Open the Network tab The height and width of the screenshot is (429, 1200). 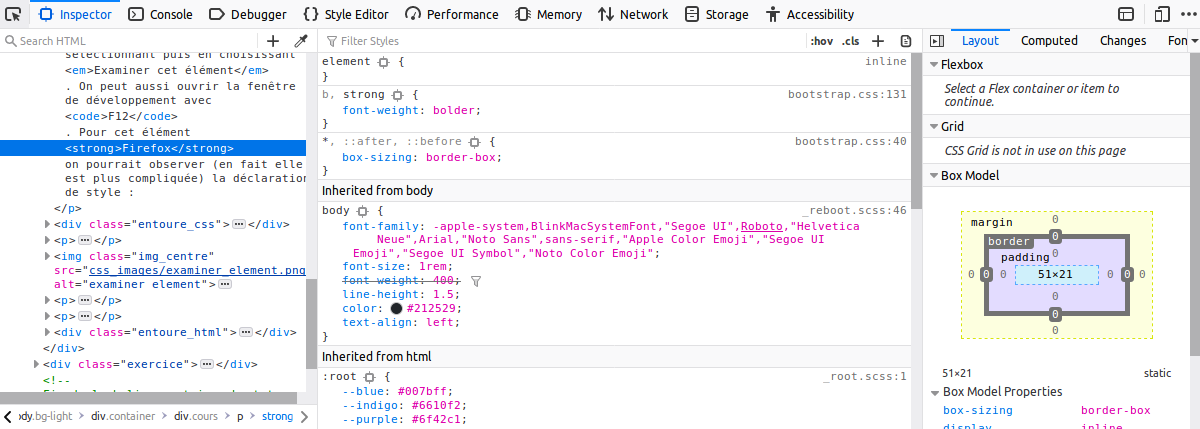click(x=633, y=14)
